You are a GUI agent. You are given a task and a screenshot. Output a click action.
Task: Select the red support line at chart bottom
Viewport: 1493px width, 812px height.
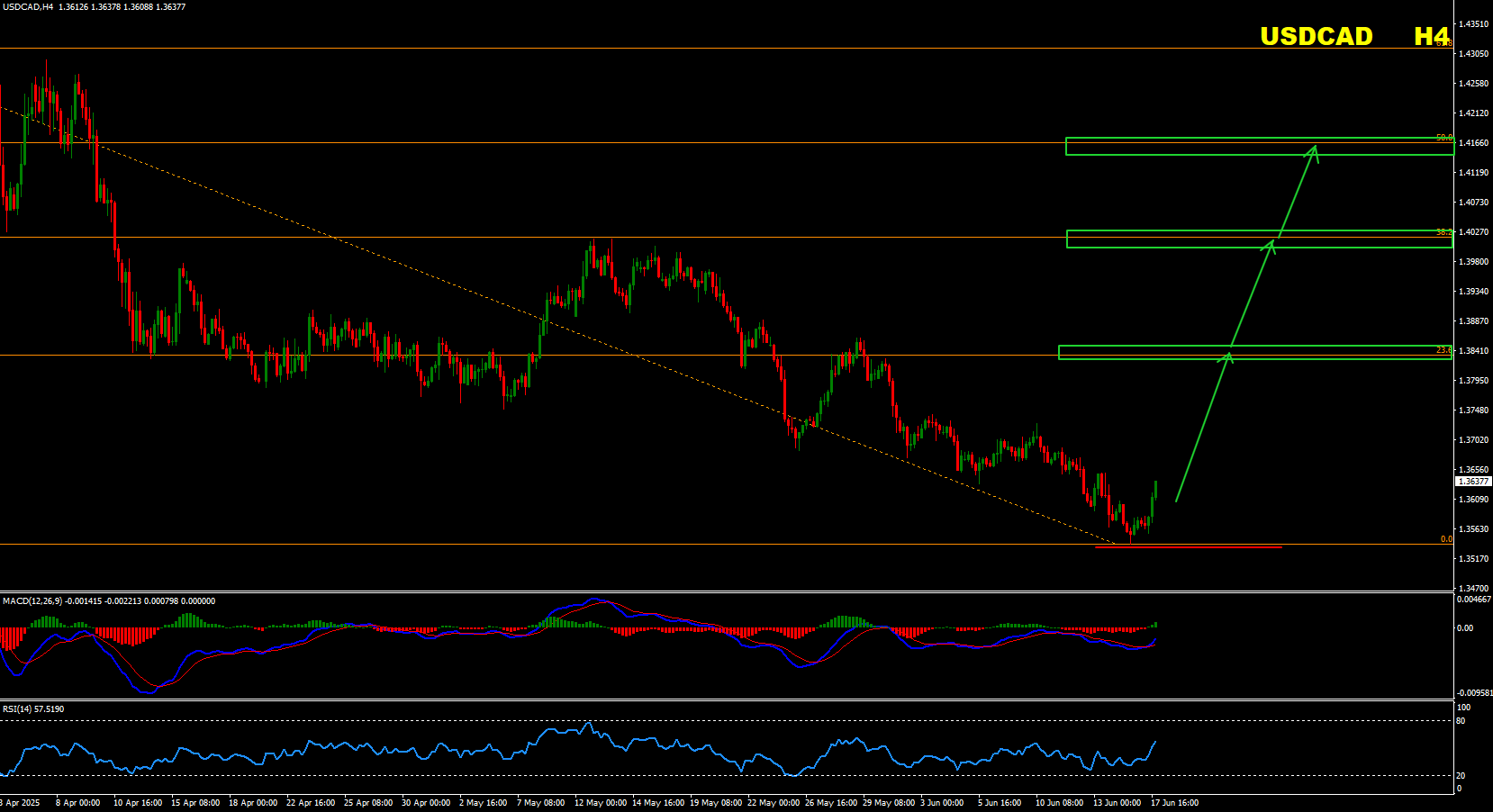click(1189, 547)
